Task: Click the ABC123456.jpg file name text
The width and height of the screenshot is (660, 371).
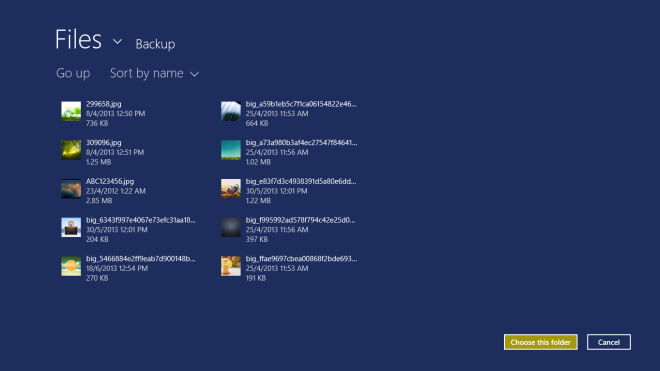Action: (x=110, y=181)
